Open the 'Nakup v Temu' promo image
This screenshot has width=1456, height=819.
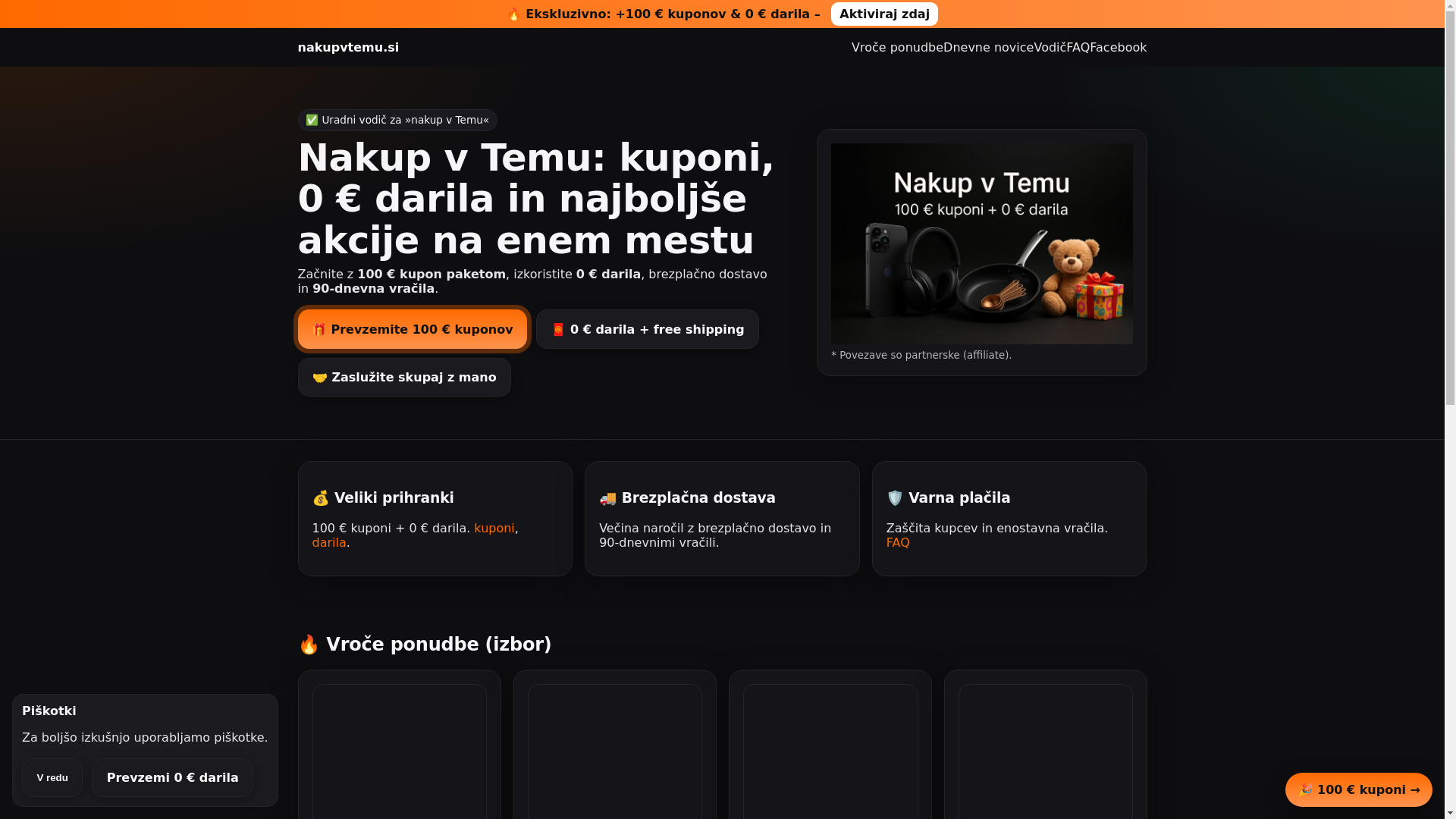[981, 243]
